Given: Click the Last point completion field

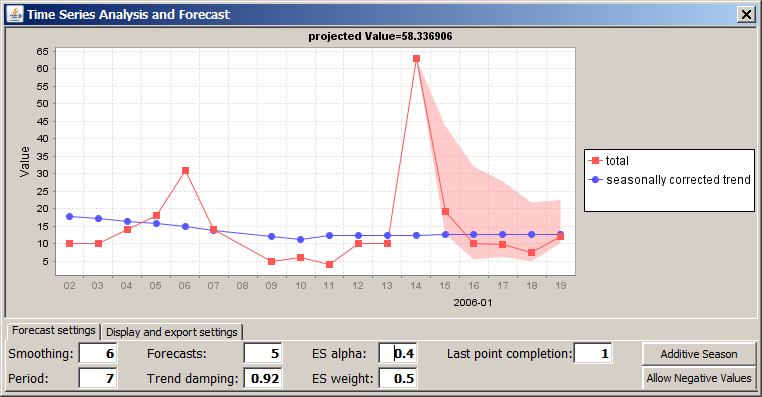Looking at the screenshot, I should click(593, 353).
